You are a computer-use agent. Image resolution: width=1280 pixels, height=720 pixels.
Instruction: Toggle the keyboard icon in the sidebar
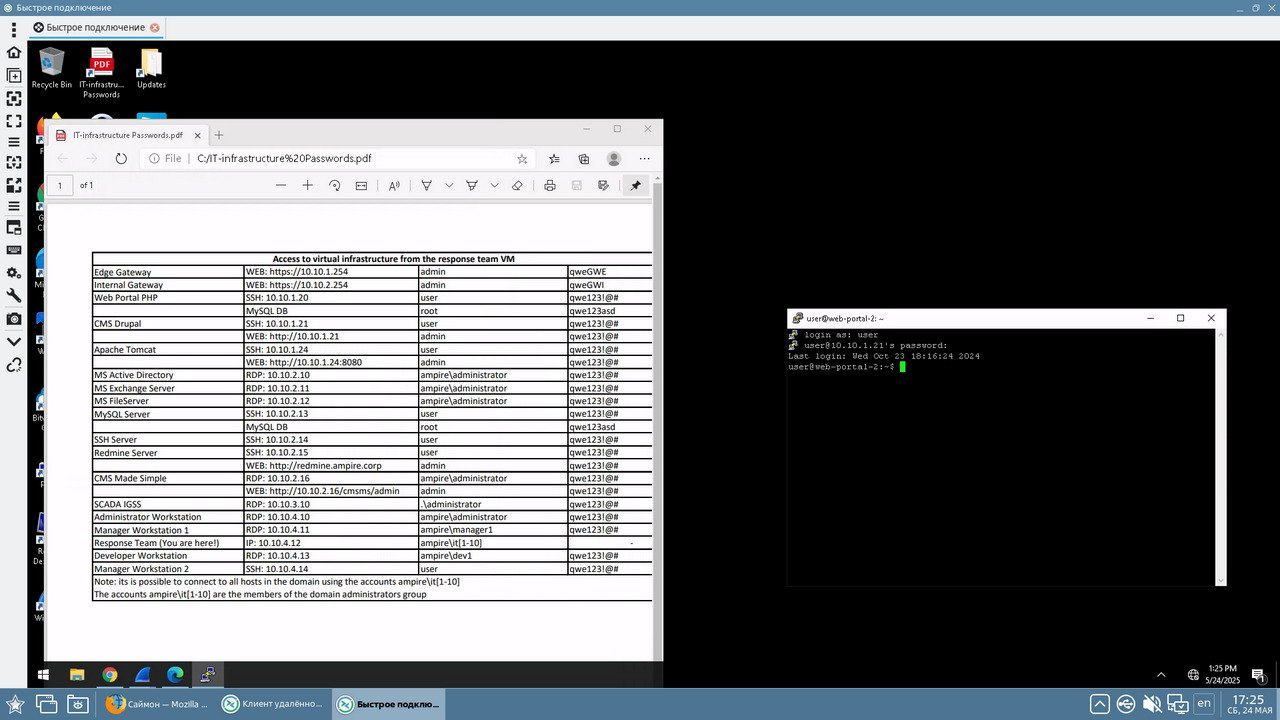click(x=14, y=250)
